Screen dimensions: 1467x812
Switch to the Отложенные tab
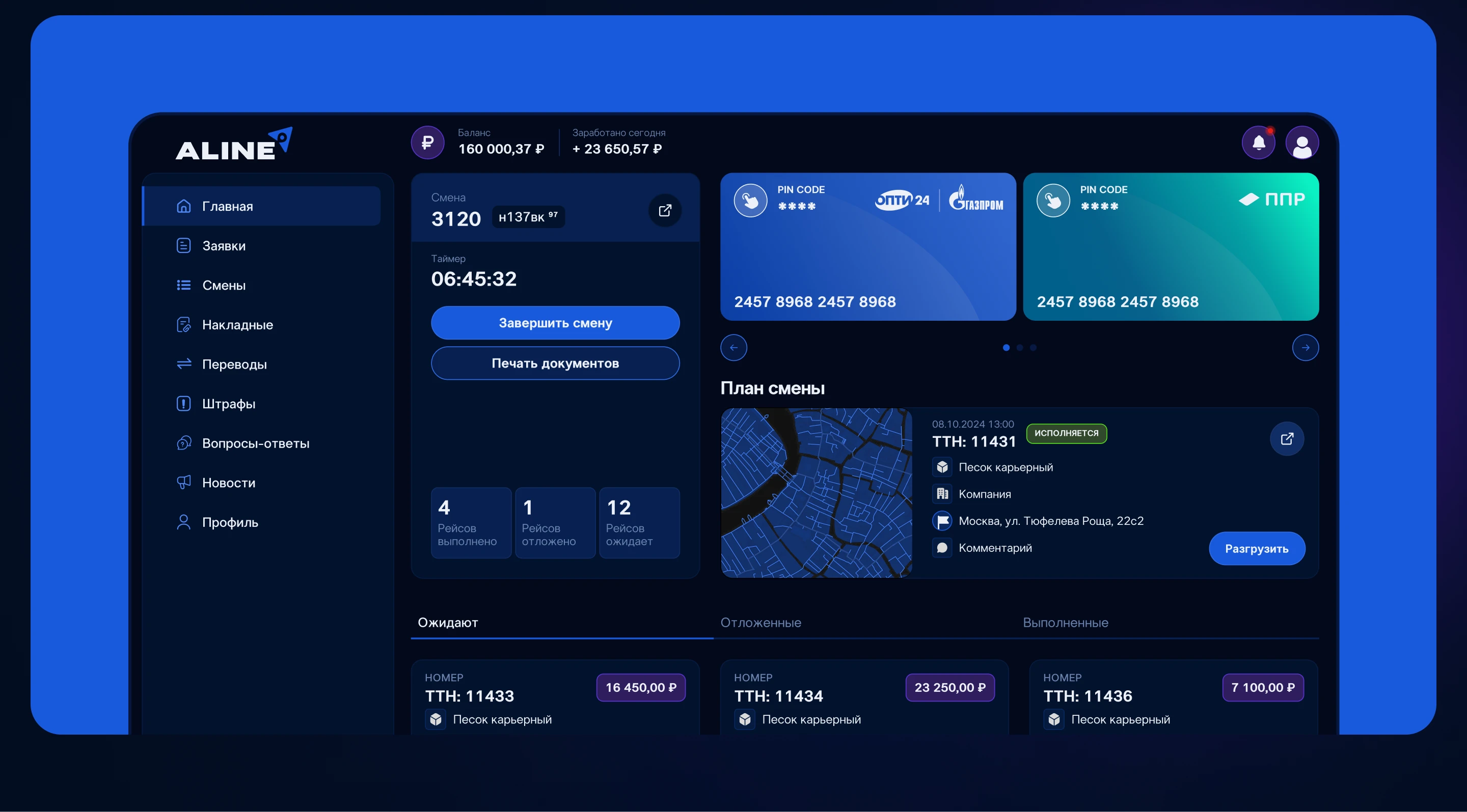[x=760, y=623]
